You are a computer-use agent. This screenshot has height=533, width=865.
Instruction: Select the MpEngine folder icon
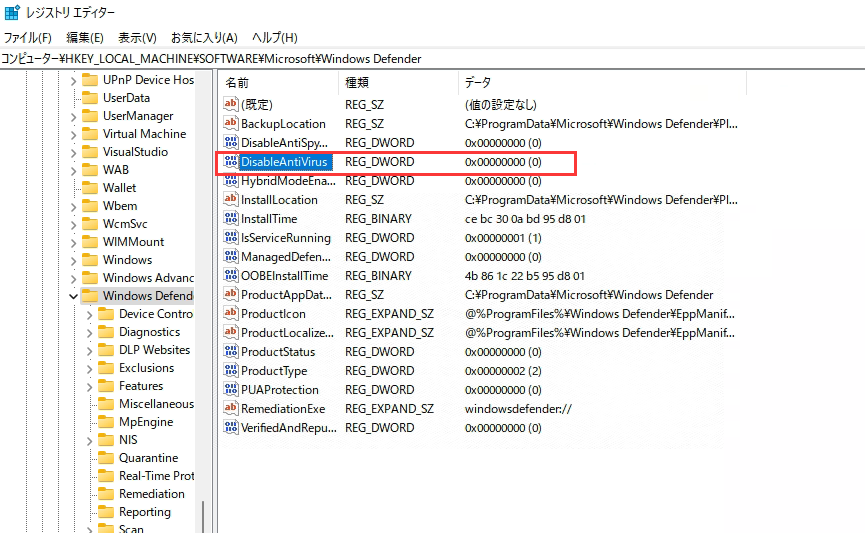pyautogui.click(x=105, y=422)
